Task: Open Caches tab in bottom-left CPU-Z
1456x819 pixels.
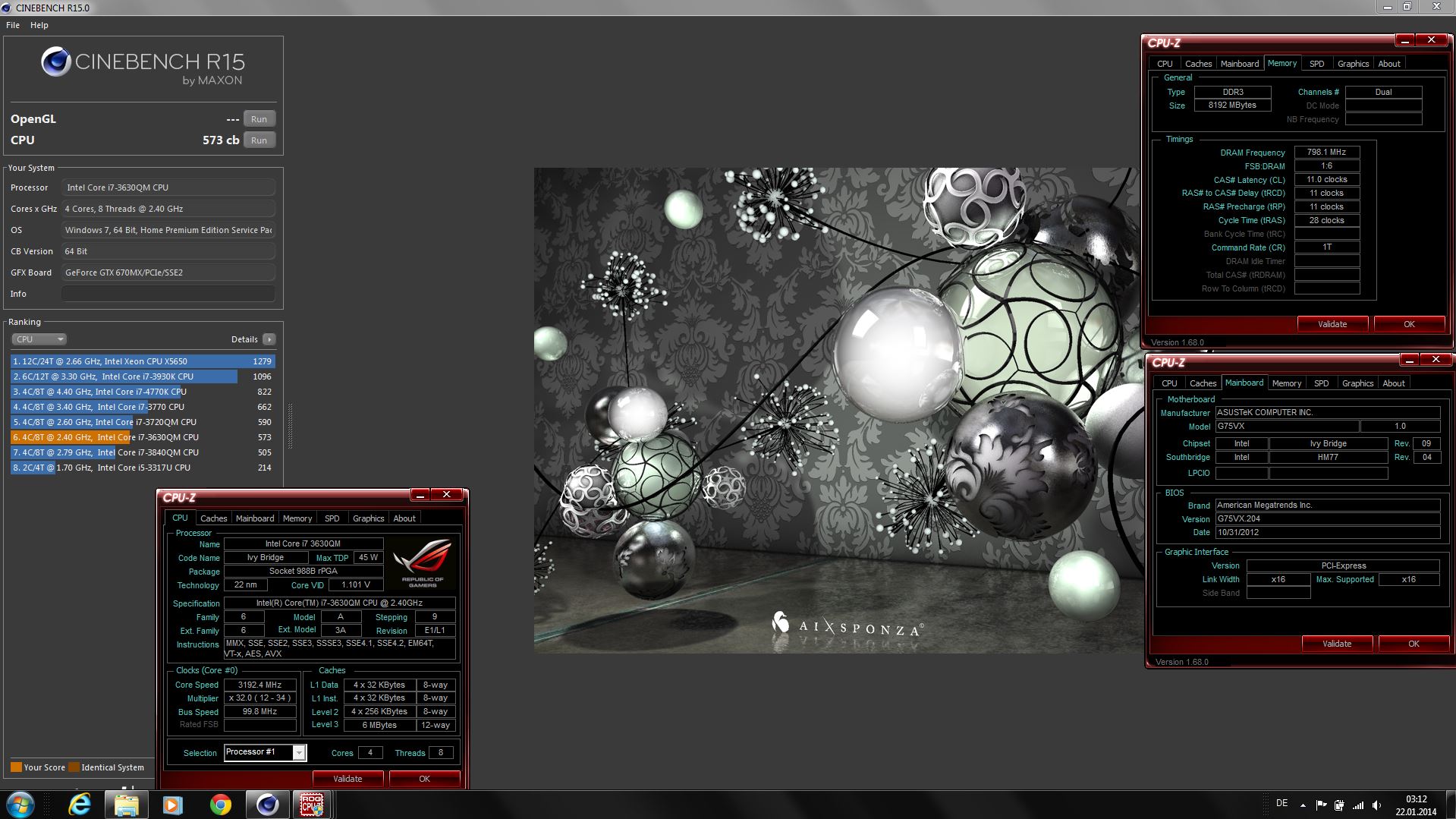Action: point(213,518)
